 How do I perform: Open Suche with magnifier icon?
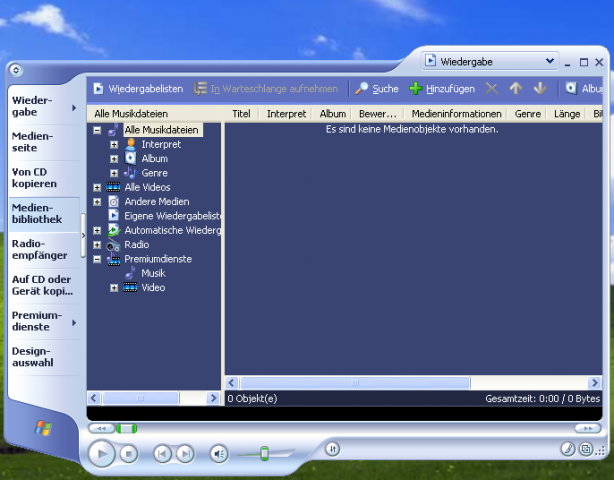[x=377, y=89]
